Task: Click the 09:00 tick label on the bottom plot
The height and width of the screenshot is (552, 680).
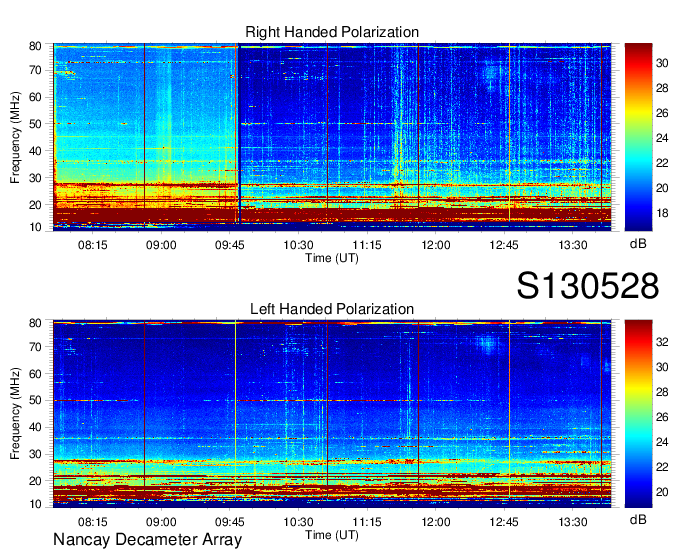Action: click(161, 522)
